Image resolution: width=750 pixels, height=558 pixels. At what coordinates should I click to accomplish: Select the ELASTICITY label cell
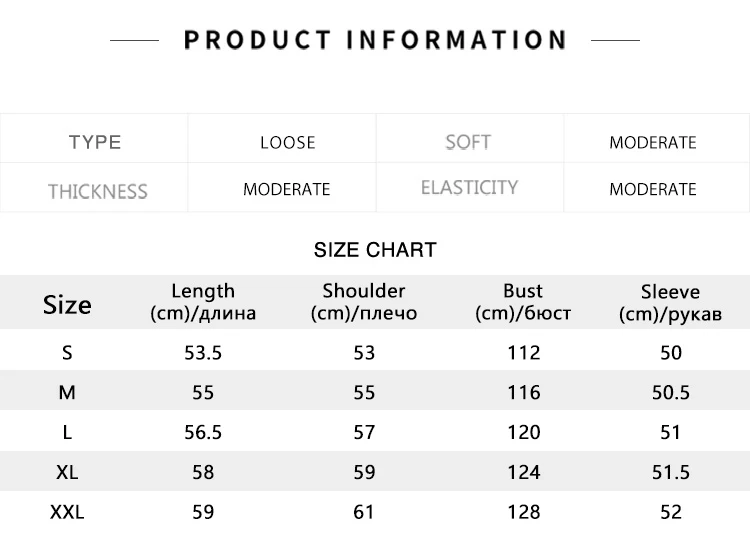click(x=470, y=187)
